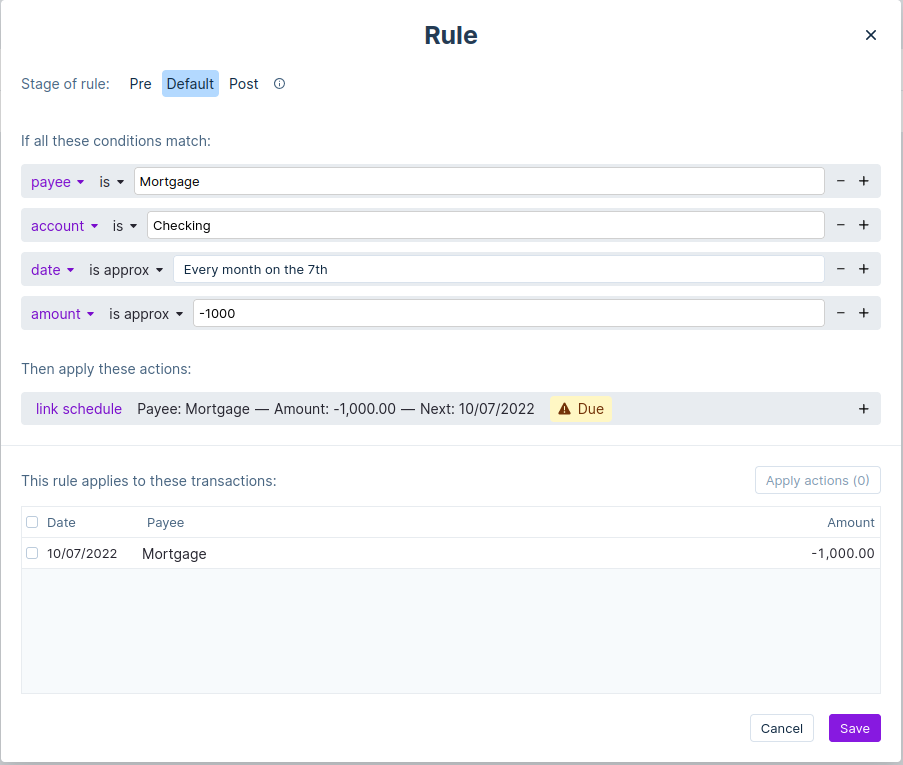
Task: Click the Cancel button
Action: pyautogui.click(x=781, y=728)
